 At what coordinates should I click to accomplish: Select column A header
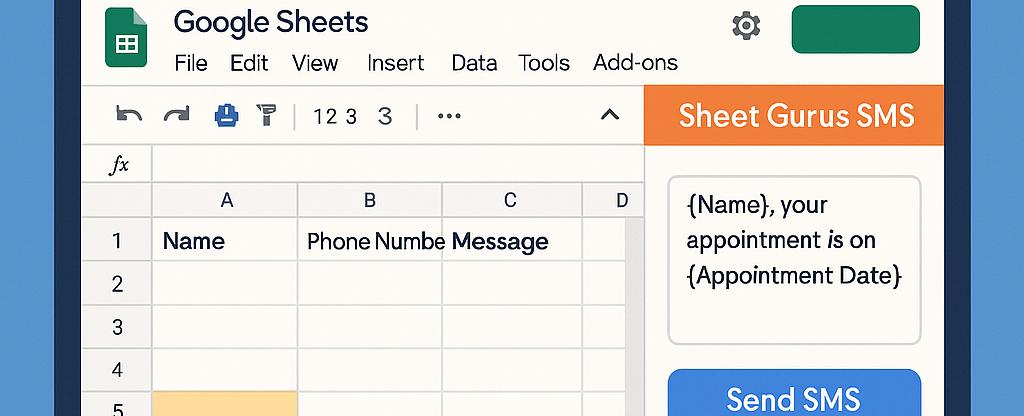tap(225, 200)
